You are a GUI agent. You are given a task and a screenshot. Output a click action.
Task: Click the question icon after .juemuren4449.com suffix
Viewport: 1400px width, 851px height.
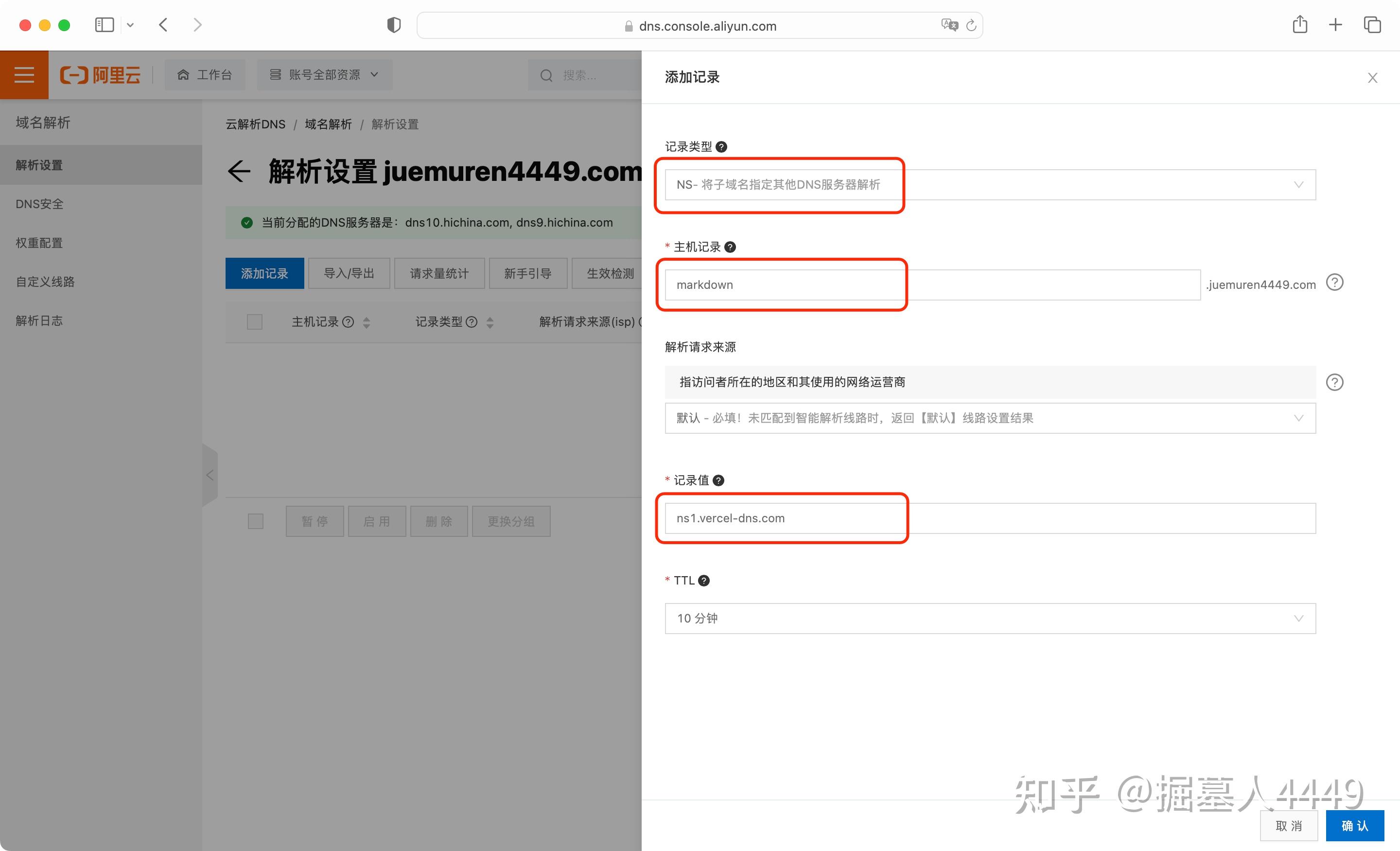point(1334,283)
